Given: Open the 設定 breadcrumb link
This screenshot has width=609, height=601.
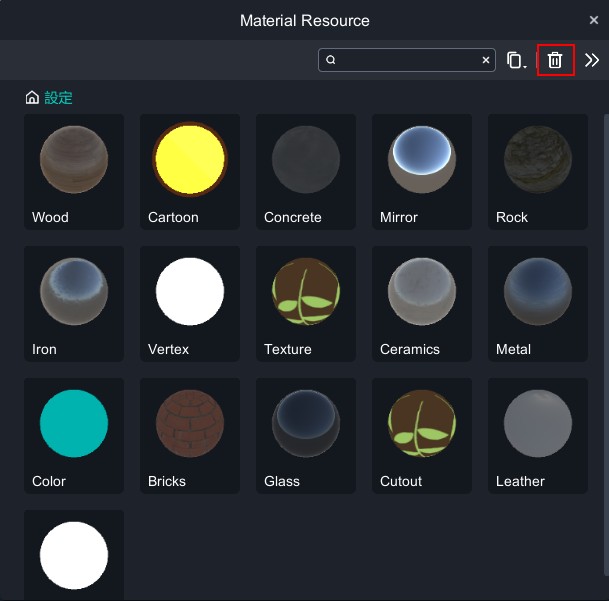Looking at the screenshot, I should pyautogui.click(x=58, y=98).
